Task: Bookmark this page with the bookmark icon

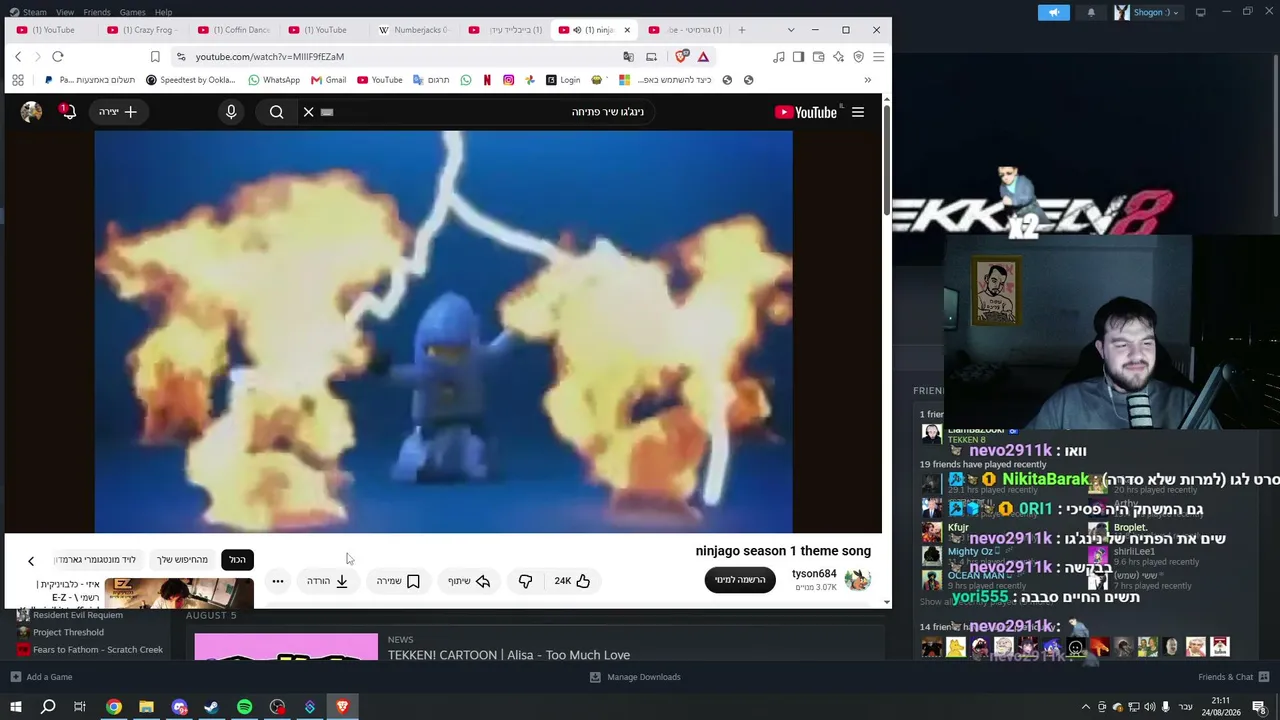Action: click(155, 57)
